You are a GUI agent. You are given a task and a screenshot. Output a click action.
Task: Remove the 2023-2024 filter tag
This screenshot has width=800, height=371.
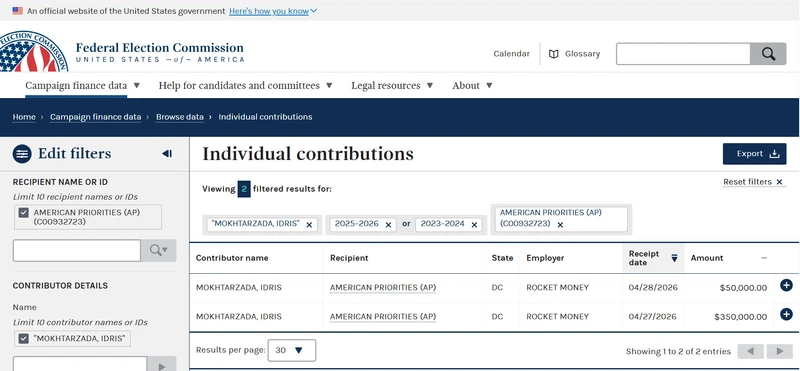click(x=474, y=225)
